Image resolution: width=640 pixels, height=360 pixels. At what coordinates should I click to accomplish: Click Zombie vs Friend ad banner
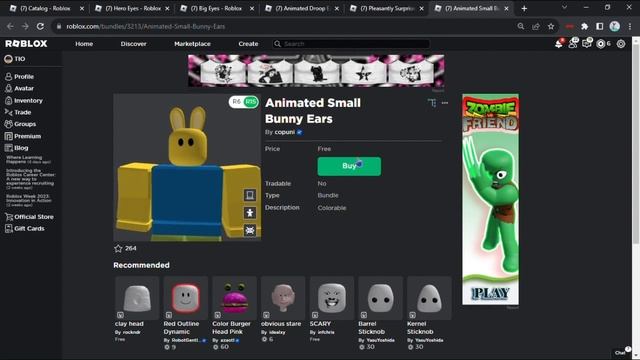491,200
